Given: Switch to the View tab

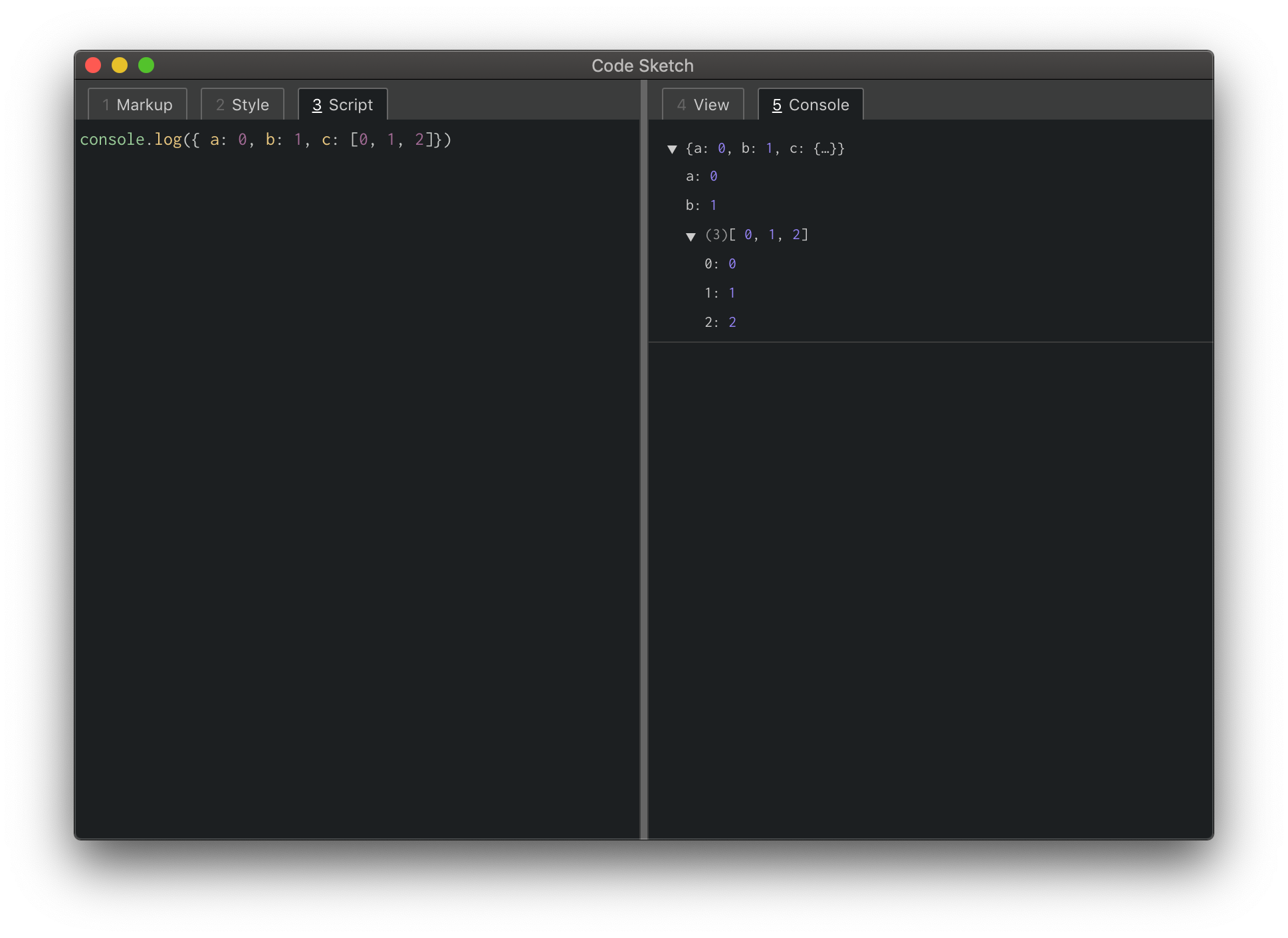Looking at the screenshot, I should point(702,104).
